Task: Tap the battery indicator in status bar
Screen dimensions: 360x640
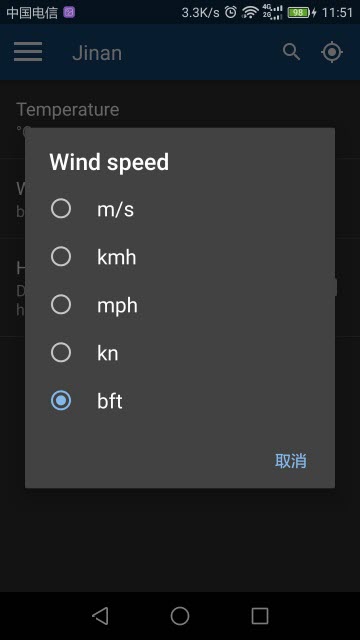Action: [299, 12]
